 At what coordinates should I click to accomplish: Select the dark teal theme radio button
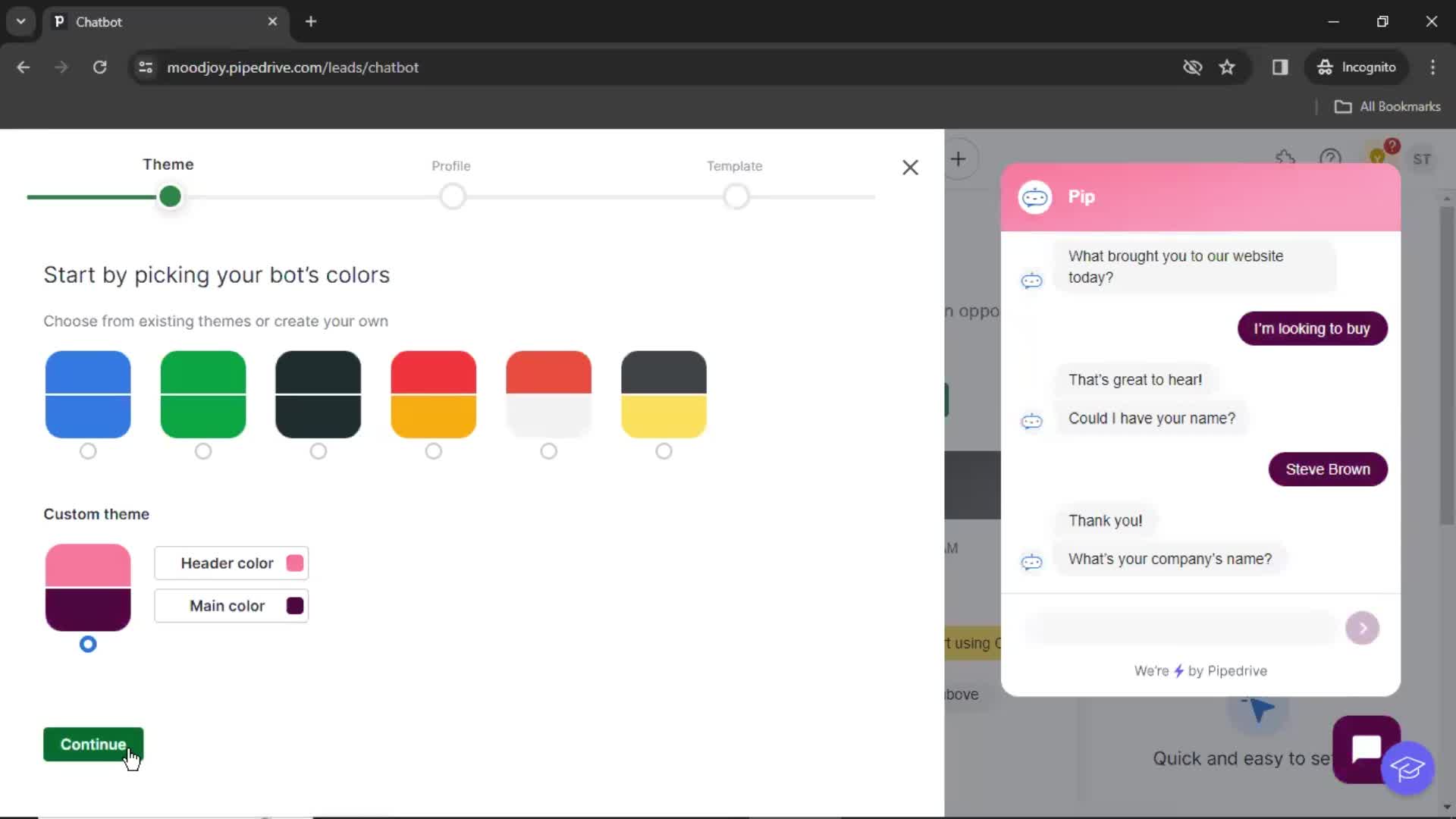[x=318, y=451]
